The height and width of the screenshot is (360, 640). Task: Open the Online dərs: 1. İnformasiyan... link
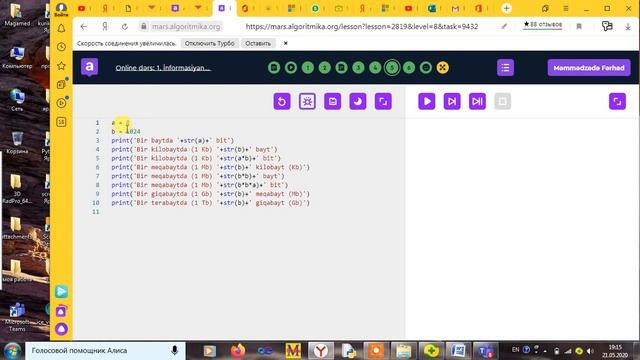pyautogui.click(x=163, y=68)
